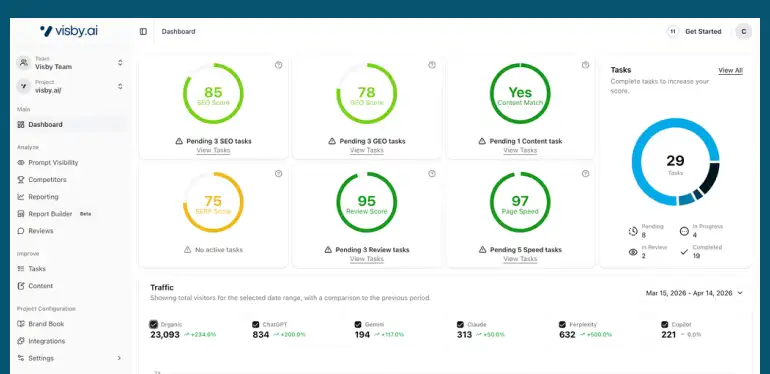Uncheck the Perplexity traffic checkbox
This screenshot has height=374, width=770.
pos(562,324)
